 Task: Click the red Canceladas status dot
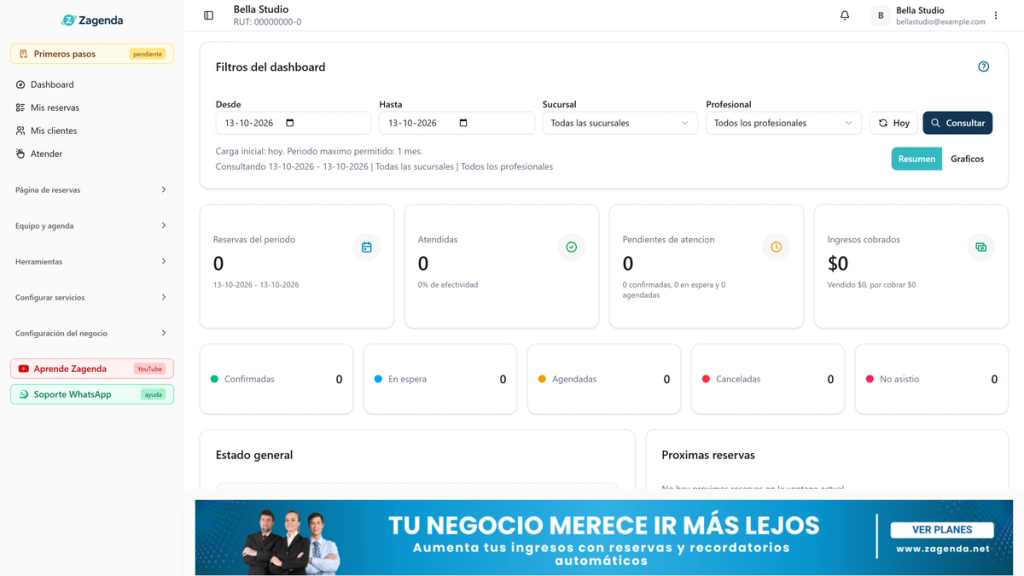pyautogui.click(x=706, y=379)
